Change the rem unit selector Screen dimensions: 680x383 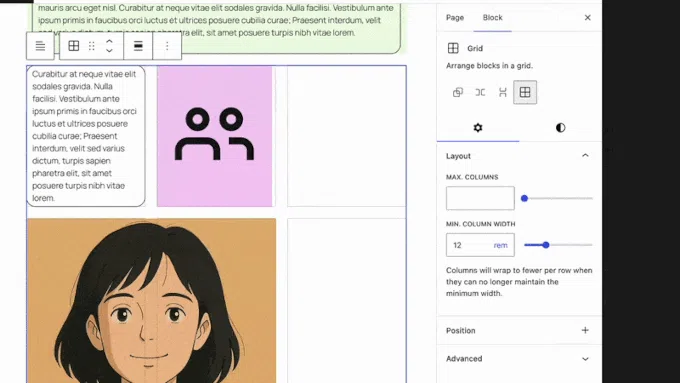coord(500,246)
